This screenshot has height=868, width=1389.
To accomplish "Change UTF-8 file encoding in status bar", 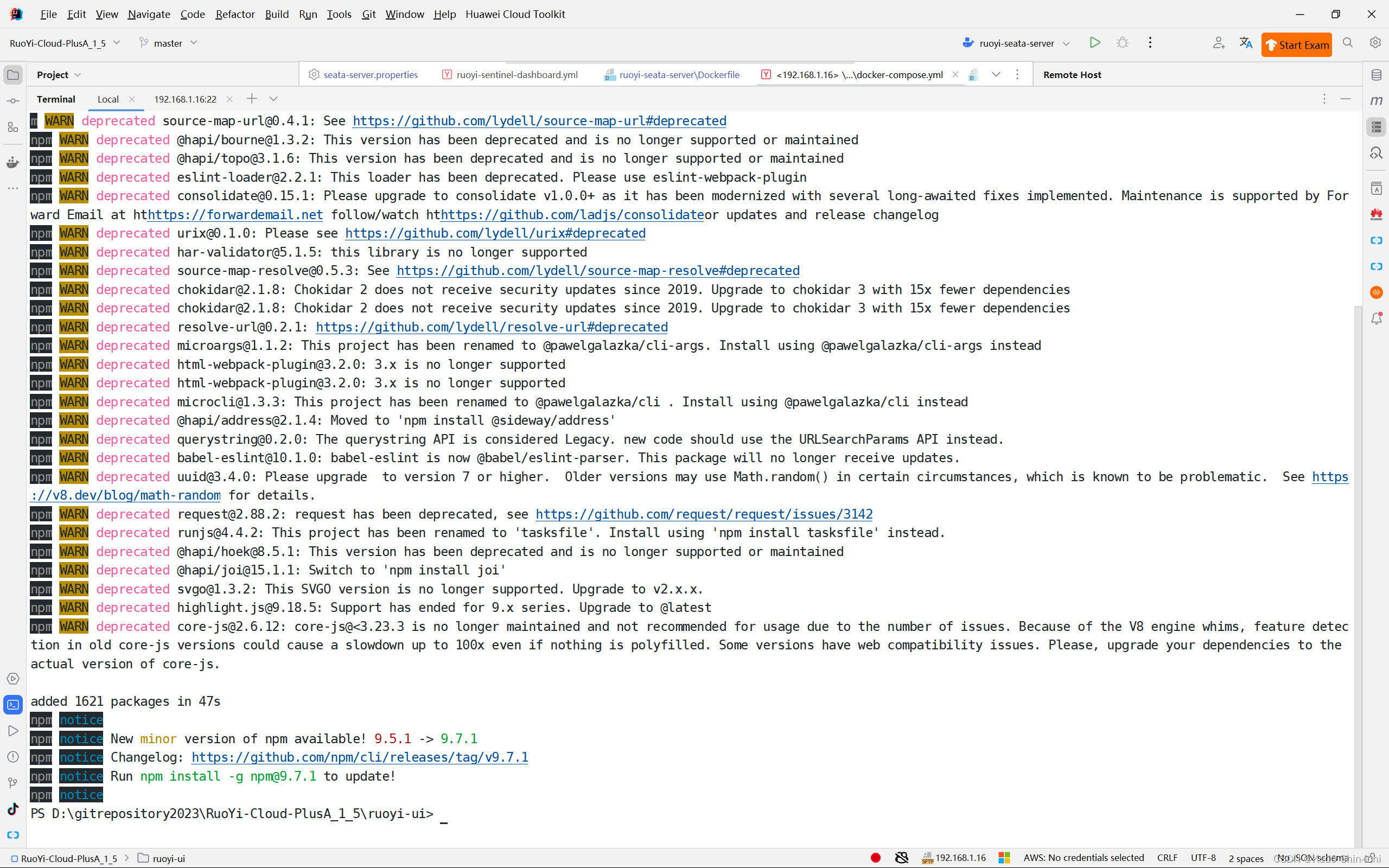I will 1203,858.
